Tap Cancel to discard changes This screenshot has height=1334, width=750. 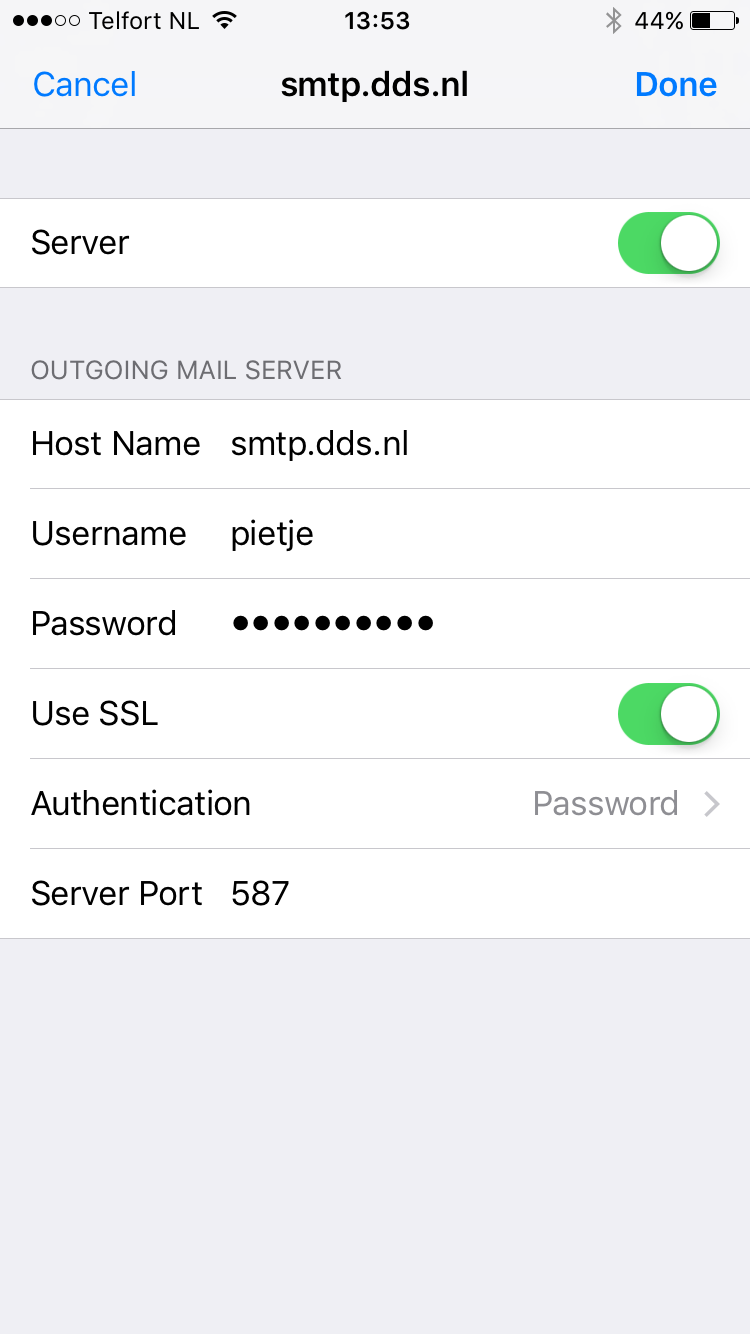coord(85,84)
